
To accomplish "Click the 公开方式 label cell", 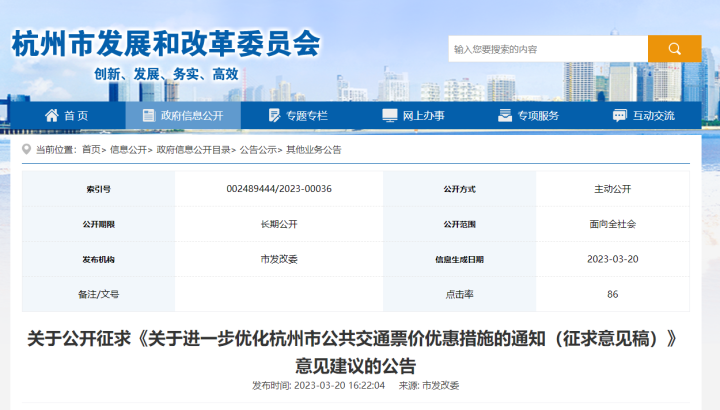I will 459,189.
